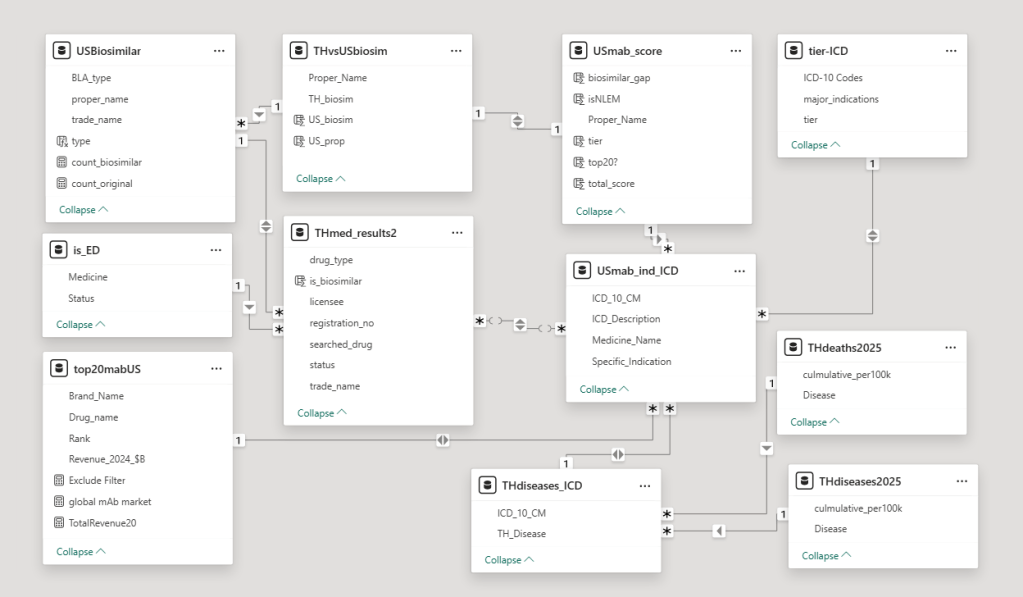The height and width of the screenshot is (597, 1023).
Task: Click the icon beside US_biosim field
Action: point(298,120)
